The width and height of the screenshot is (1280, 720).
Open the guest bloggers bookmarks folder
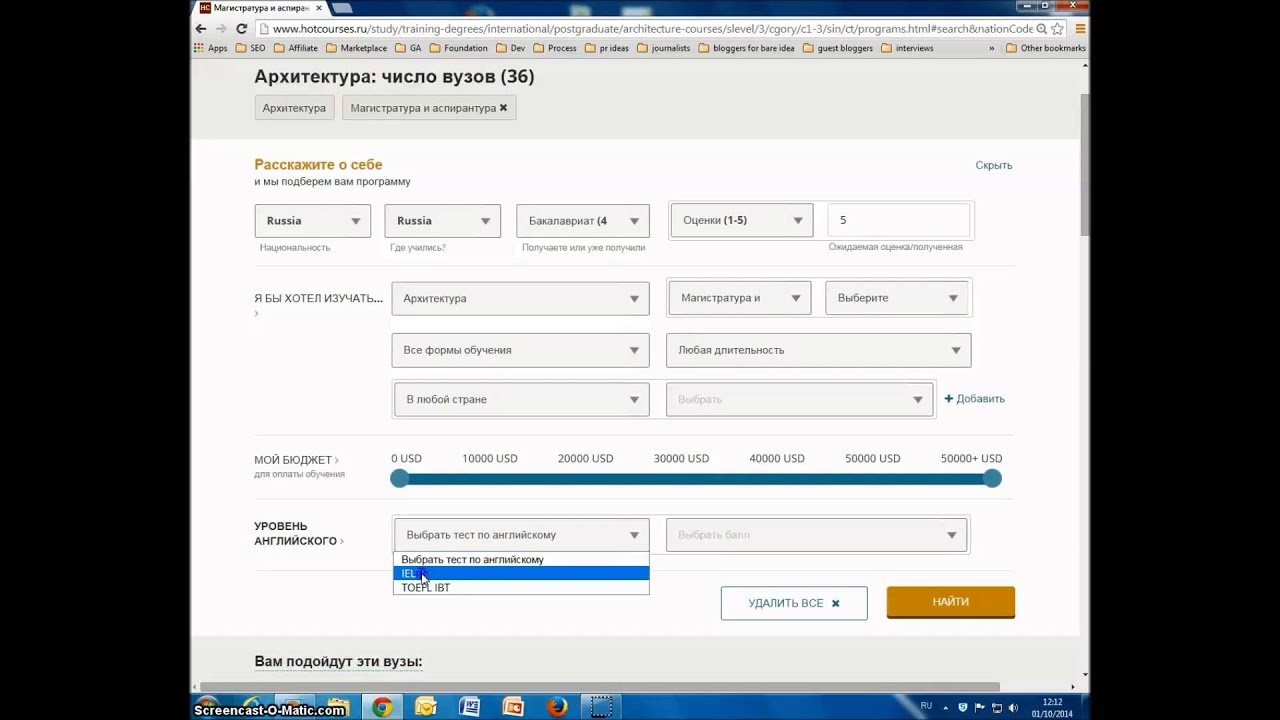pos(838,48)
